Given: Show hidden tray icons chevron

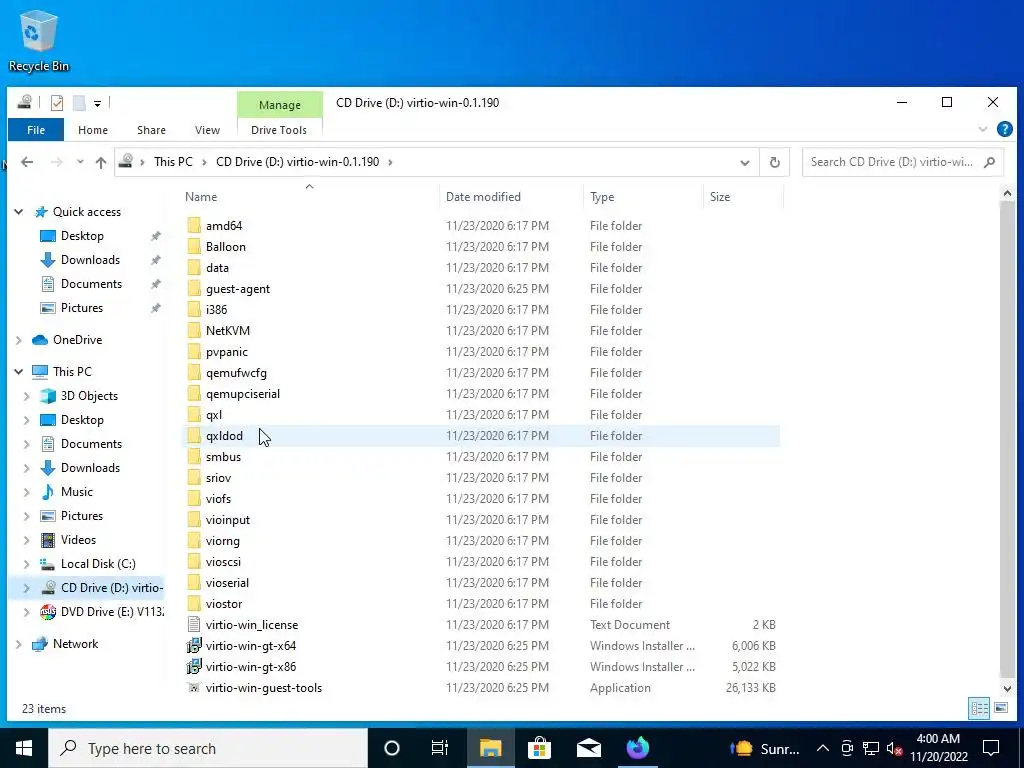Looking at the screenshot, I should [823, 748].
